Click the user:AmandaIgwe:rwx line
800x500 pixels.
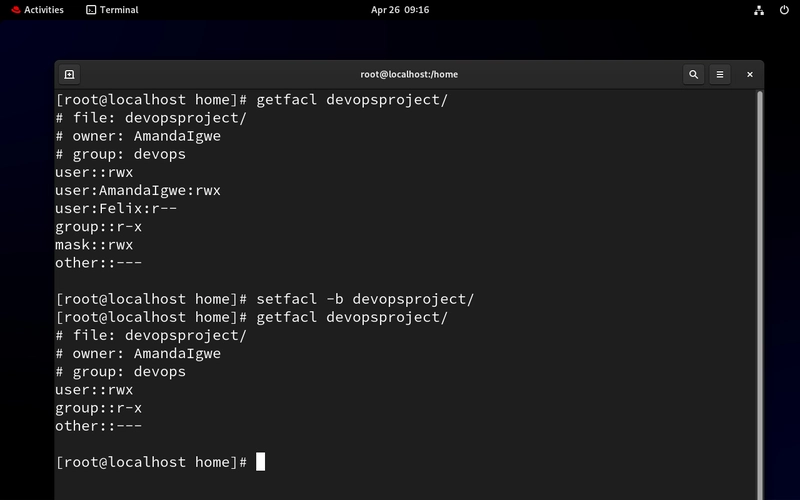[138, 190]
